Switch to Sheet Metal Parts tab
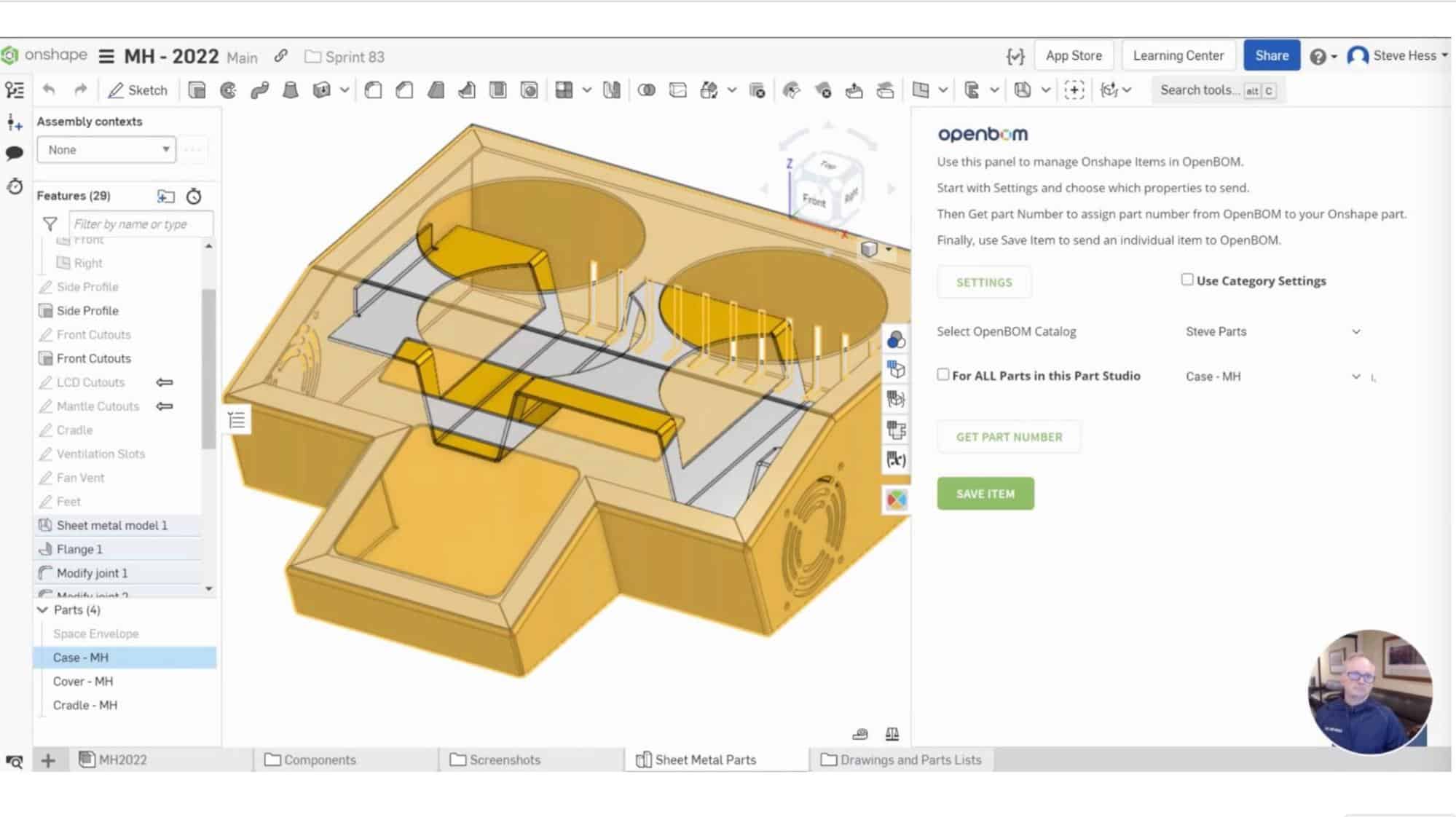Viewport: 1456px width, 817px height. click(x=705, y=759)
